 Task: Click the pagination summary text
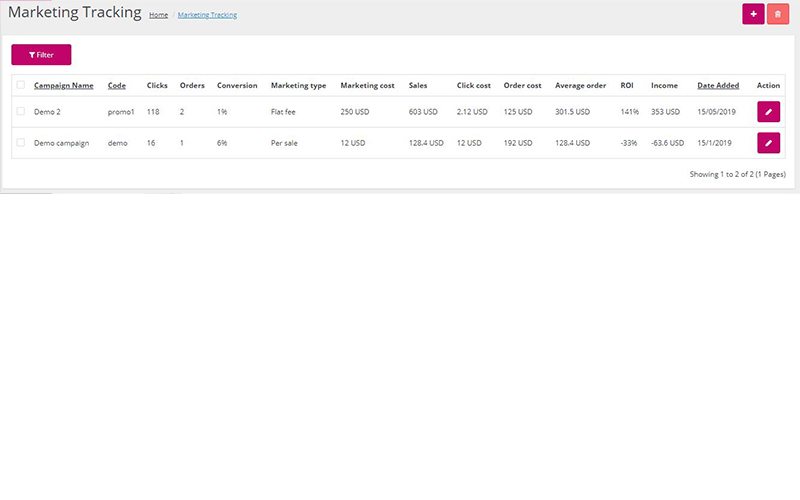(737, 174)
